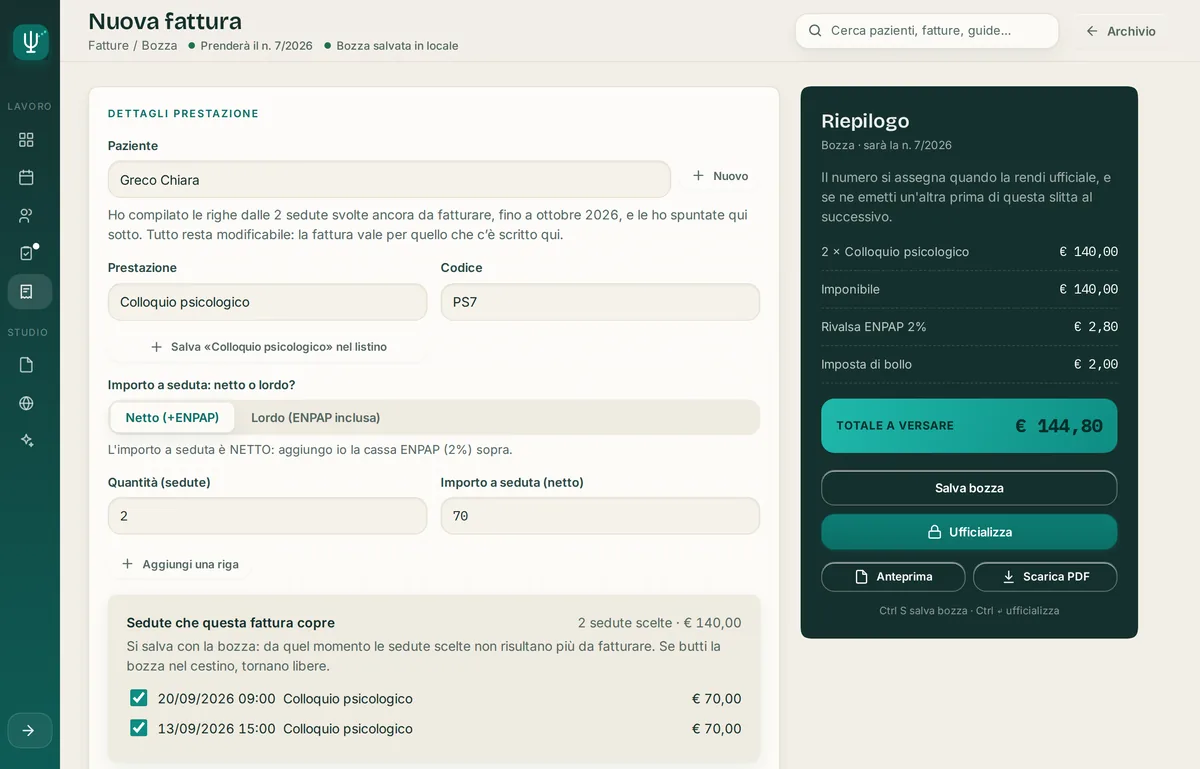
Task: Click the Rivalsa ENPAP 2% summary line
Action: (969, 327)
